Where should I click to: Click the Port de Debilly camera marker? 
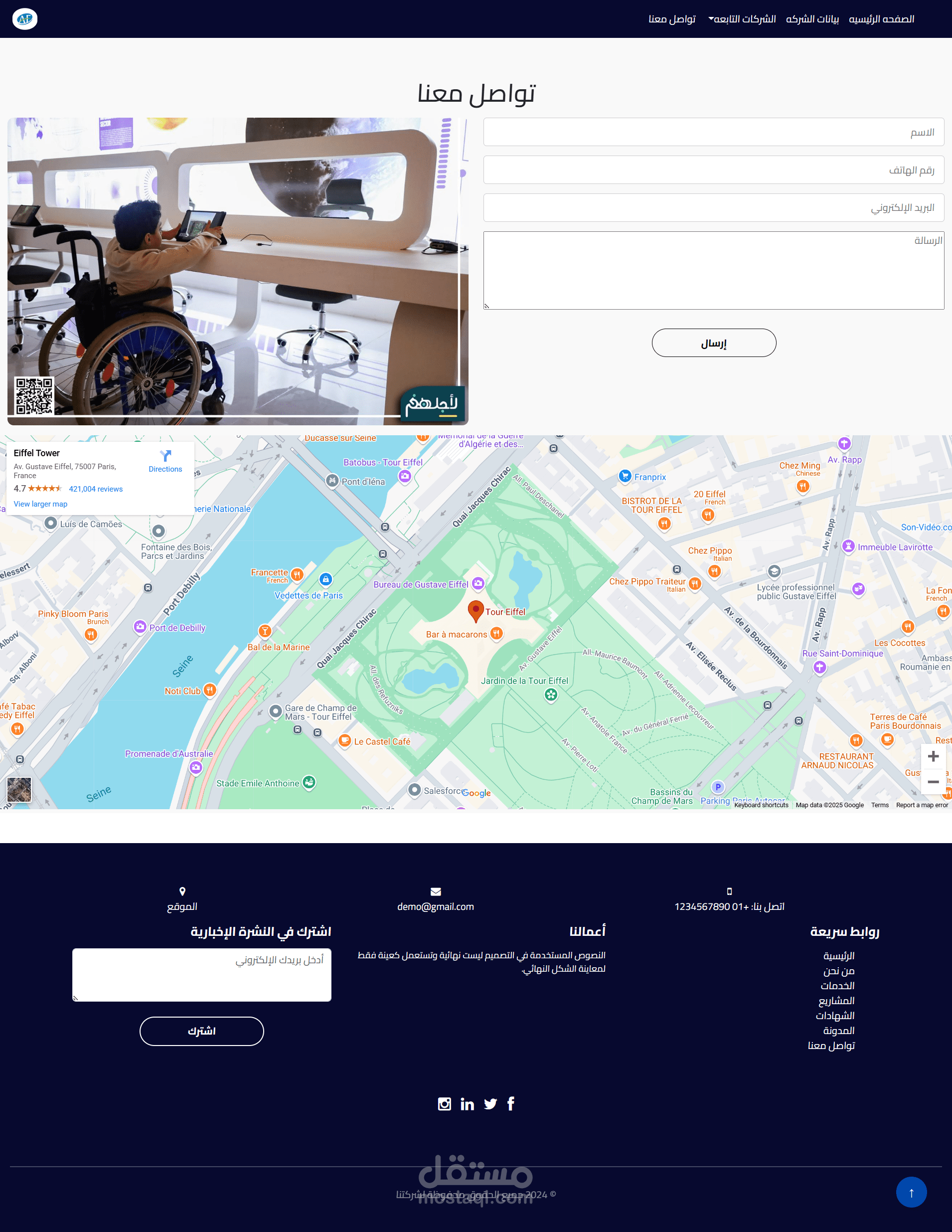(140, 627)
